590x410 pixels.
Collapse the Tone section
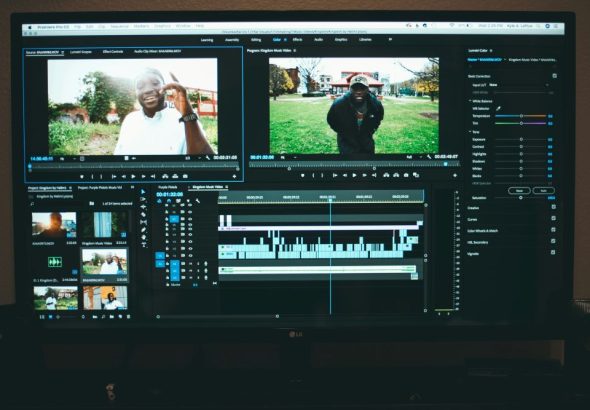[470, 132]
